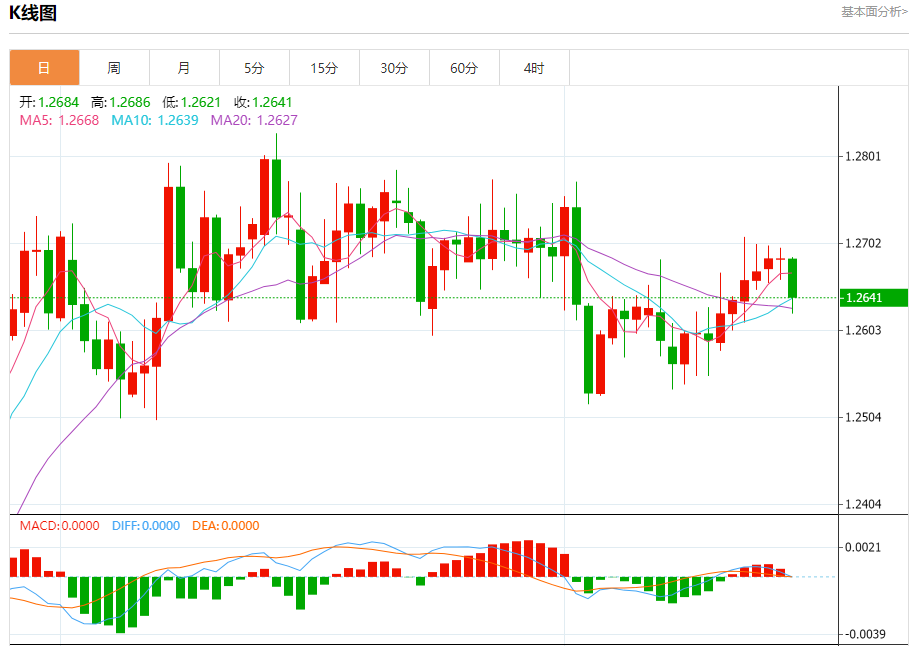Click the green 1.2641 current price tag
Viewport: 916px width, 646px height.
(x=874, y=298)
